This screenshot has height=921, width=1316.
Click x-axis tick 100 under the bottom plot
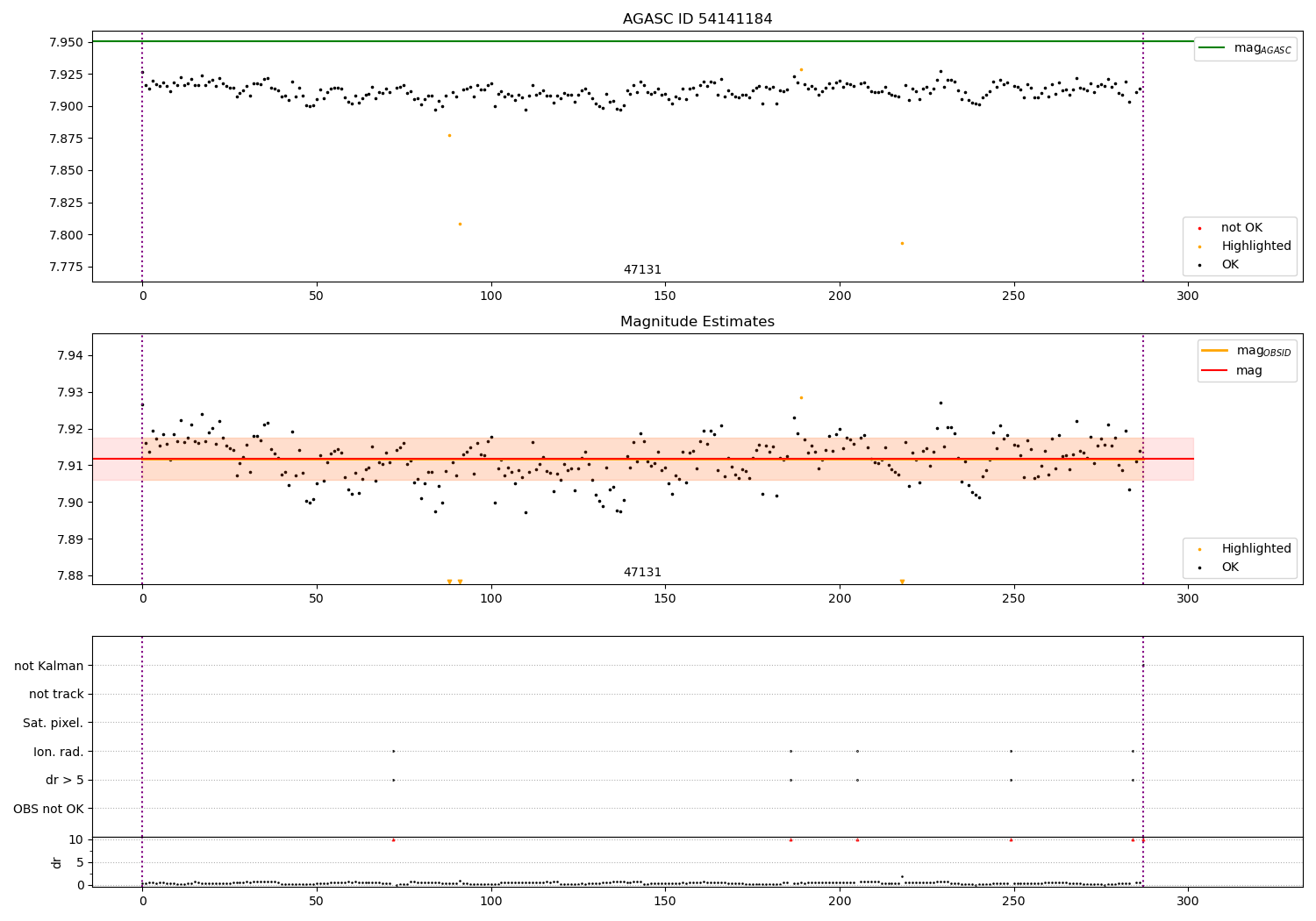[490, 901]
